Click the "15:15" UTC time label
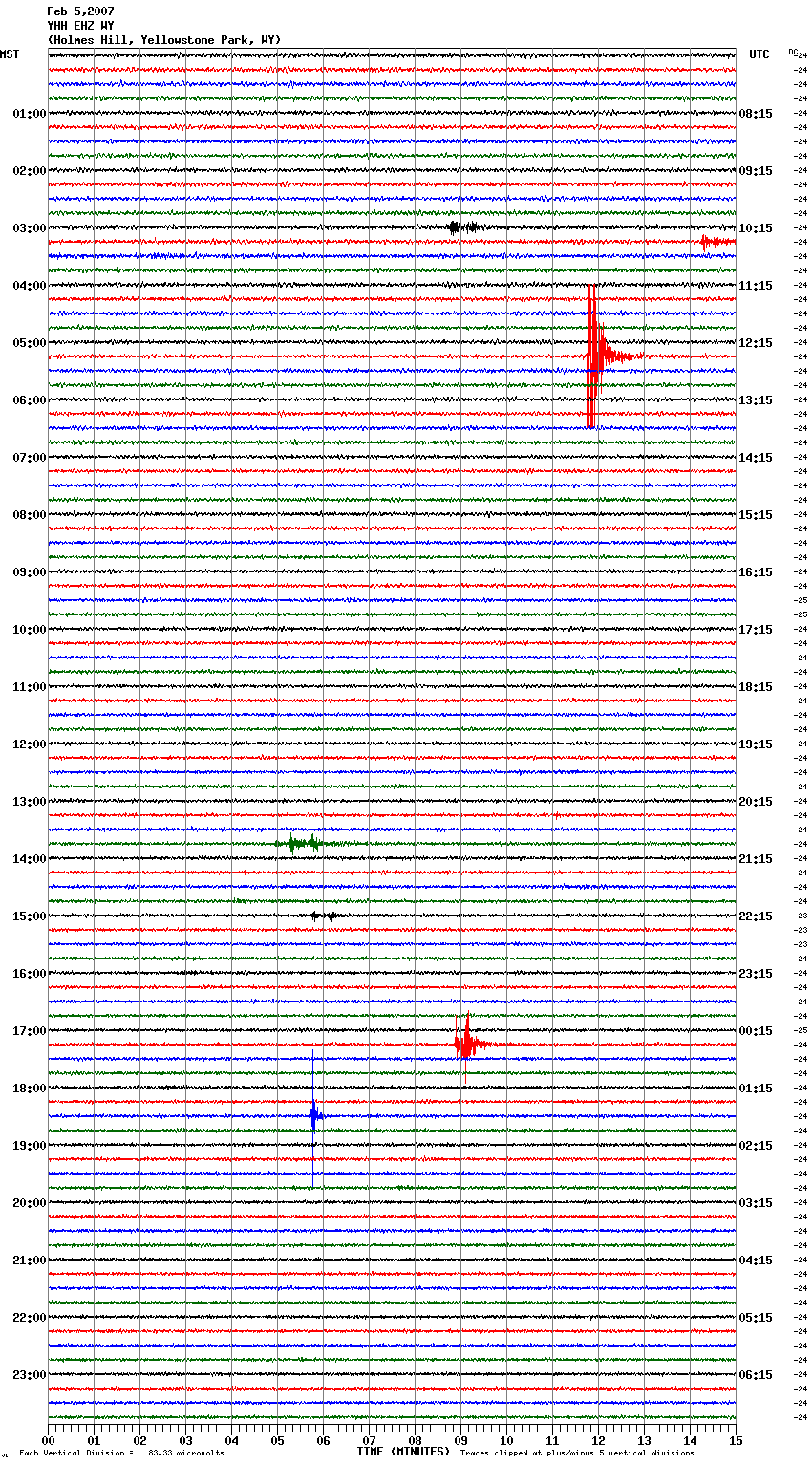The height and width of the screenshot is (1466, 812). coord(756,515)
